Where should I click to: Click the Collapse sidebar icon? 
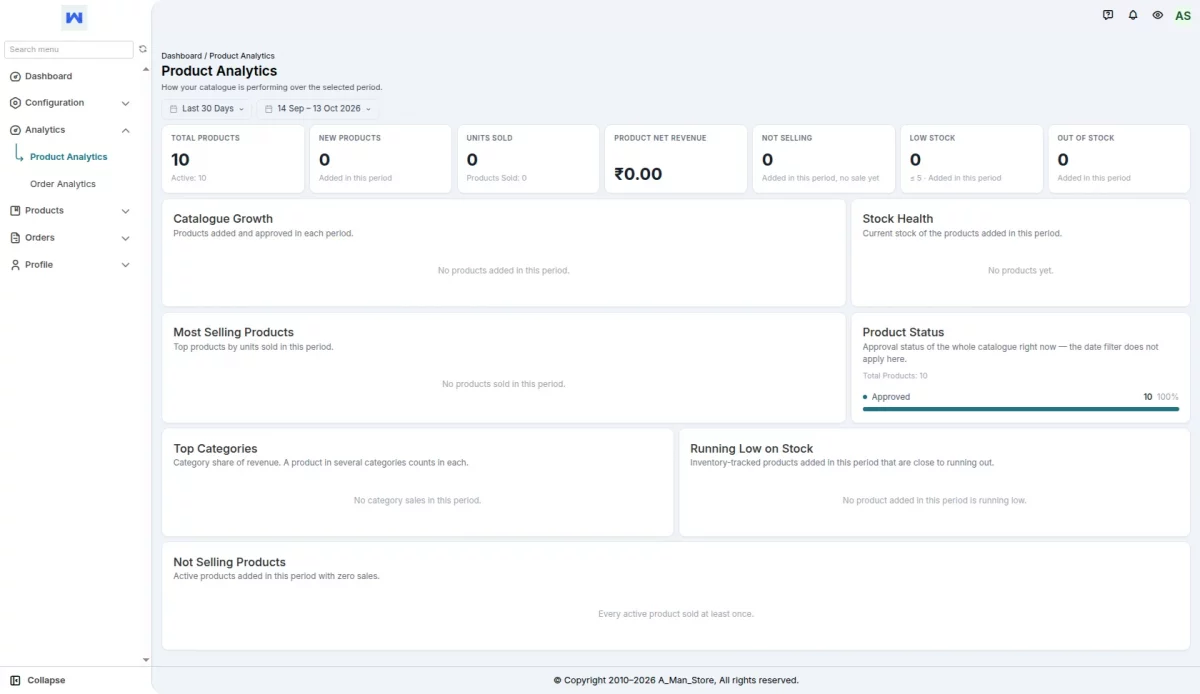(15, 680)
